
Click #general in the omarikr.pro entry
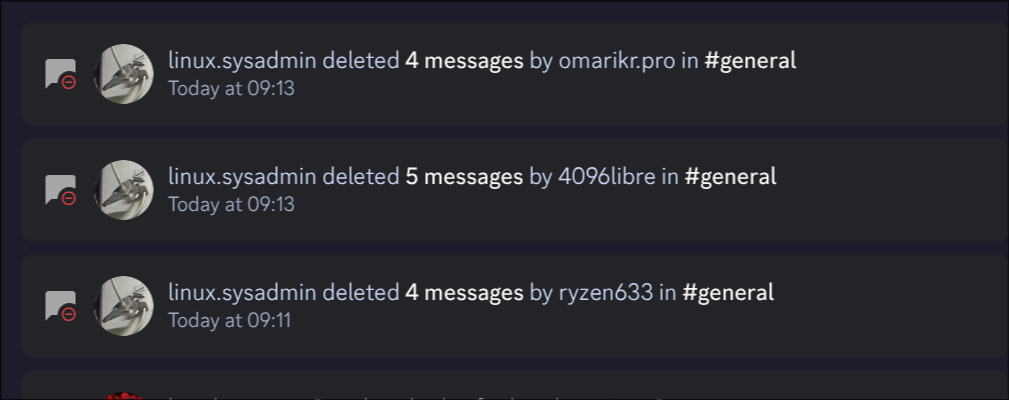[750, 61]
